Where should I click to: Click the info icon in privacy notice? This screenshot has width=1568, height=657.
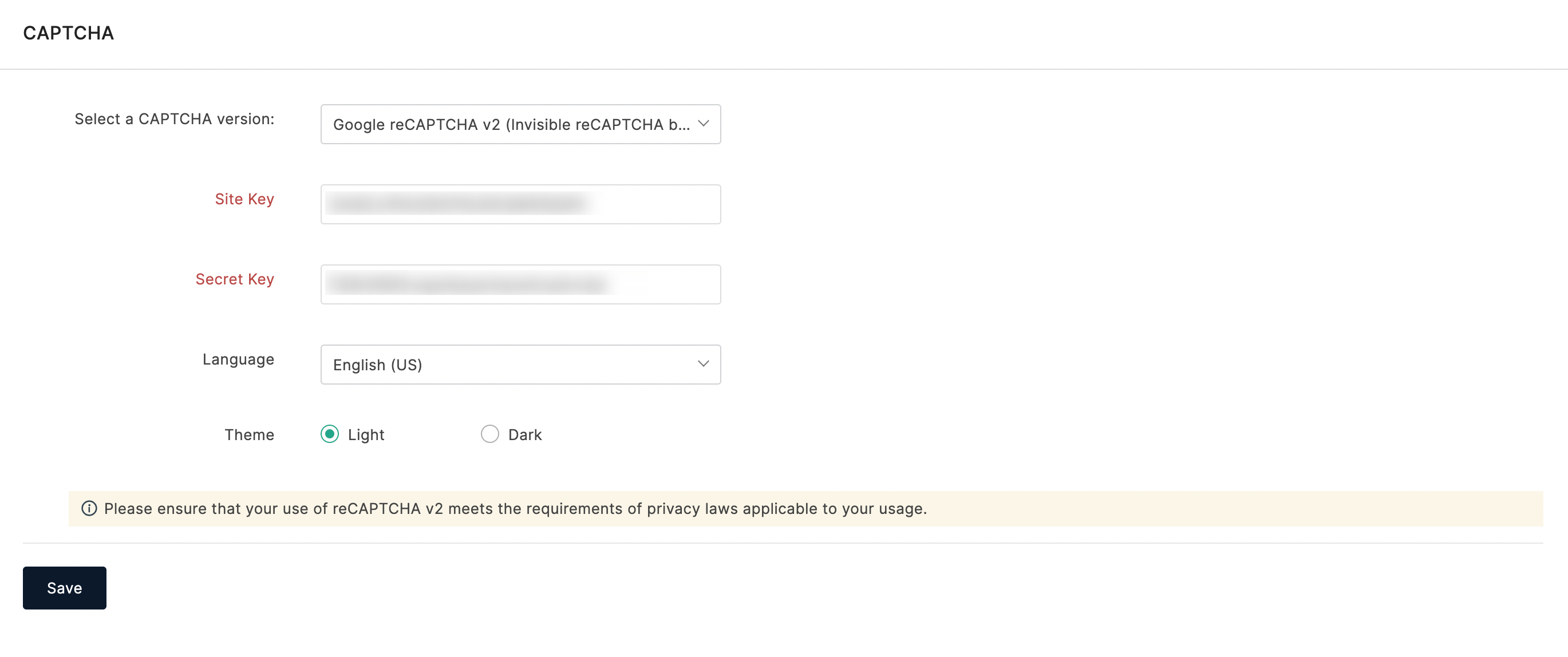(x=89, y=508)
